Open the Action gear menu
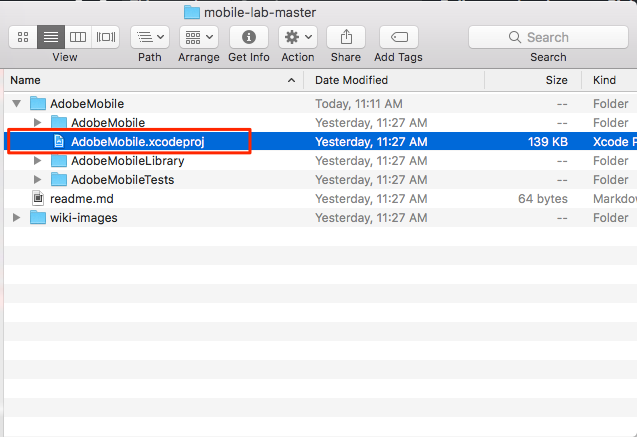 [298, 37]
